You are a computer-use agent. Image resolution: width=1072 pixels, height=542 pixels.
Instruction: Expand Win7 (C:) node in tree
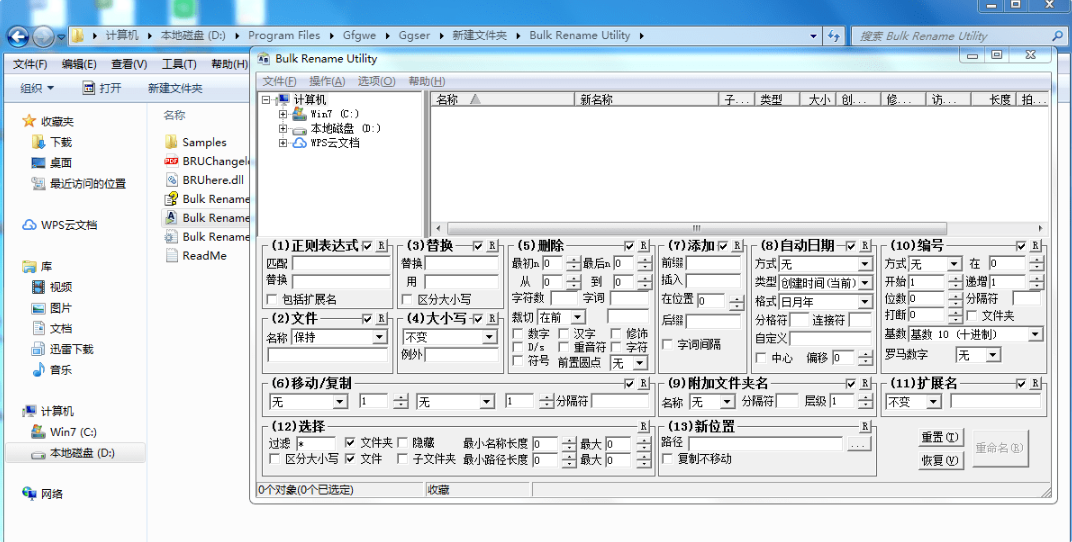(283, 114)
